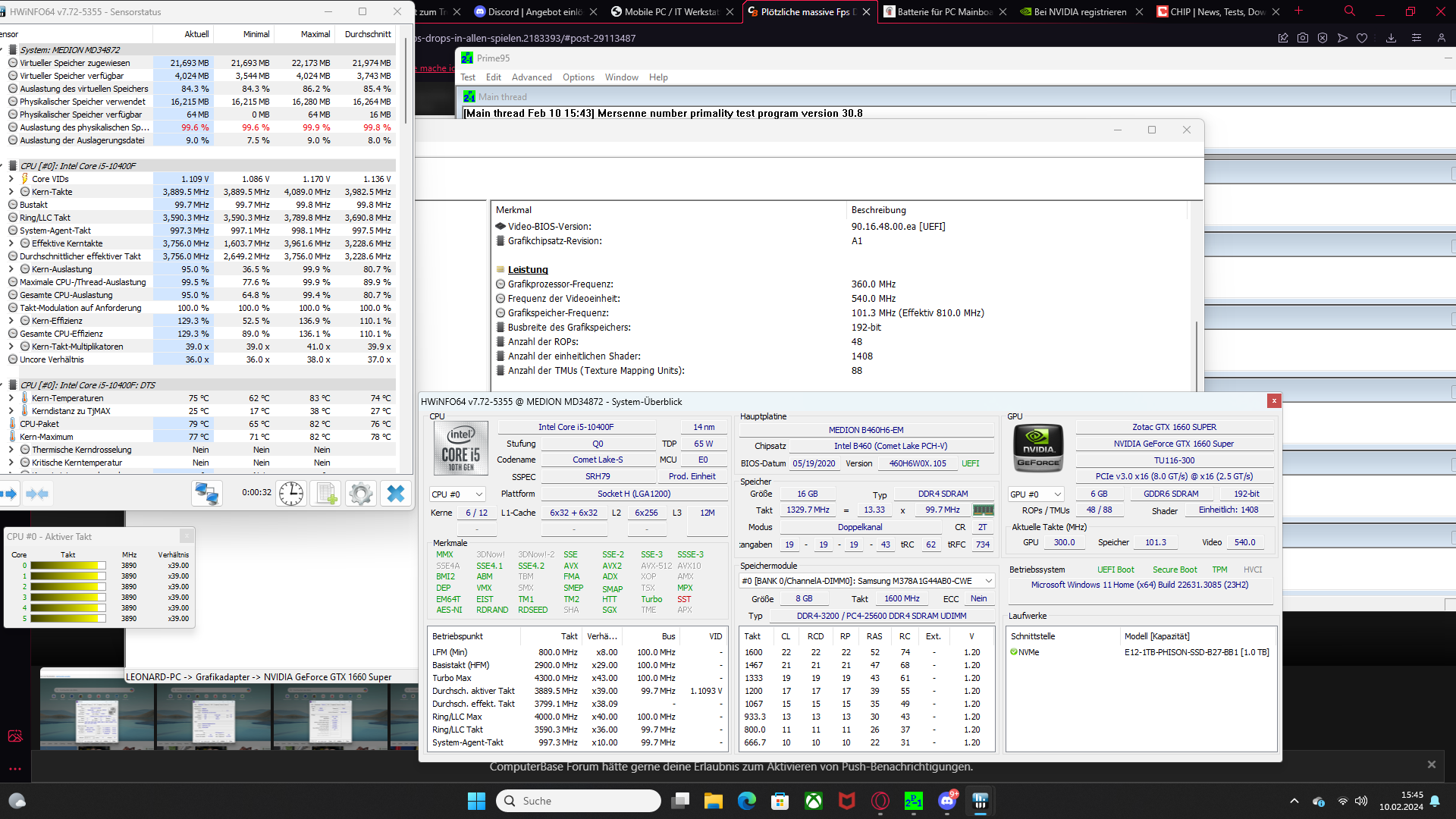This screenshot has width=1456, height=819.
Task: Click the logging start sheet icon
Action: tap(326, 494)
